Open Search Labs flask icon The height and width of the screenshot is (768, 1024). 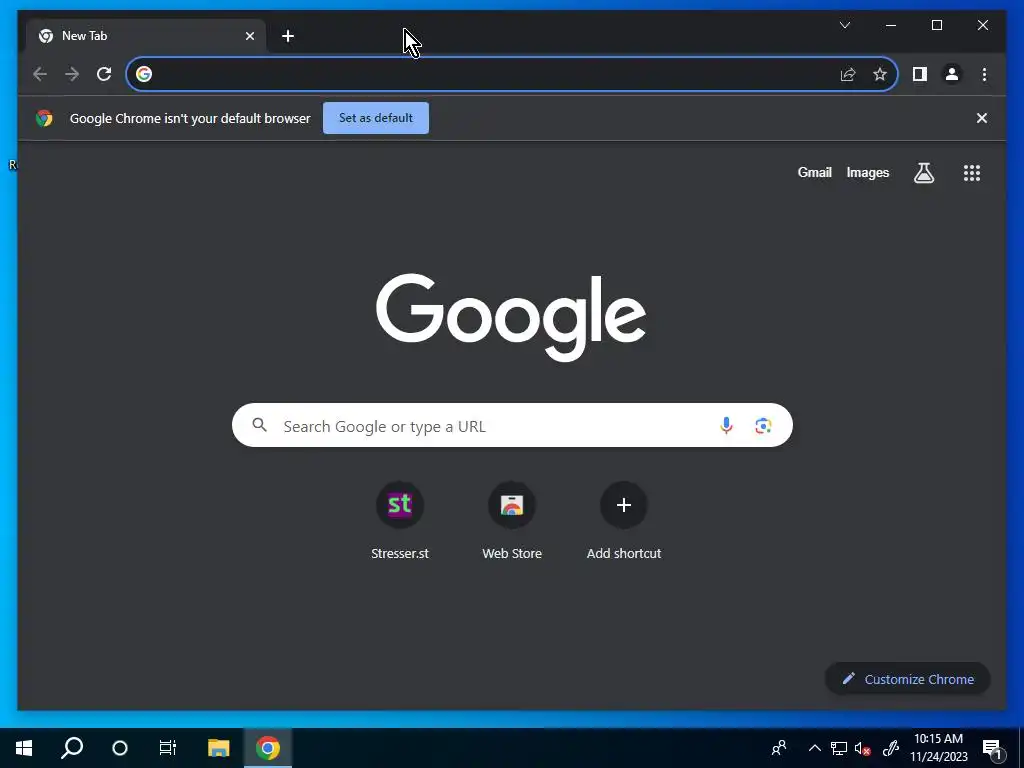point(923,173)
